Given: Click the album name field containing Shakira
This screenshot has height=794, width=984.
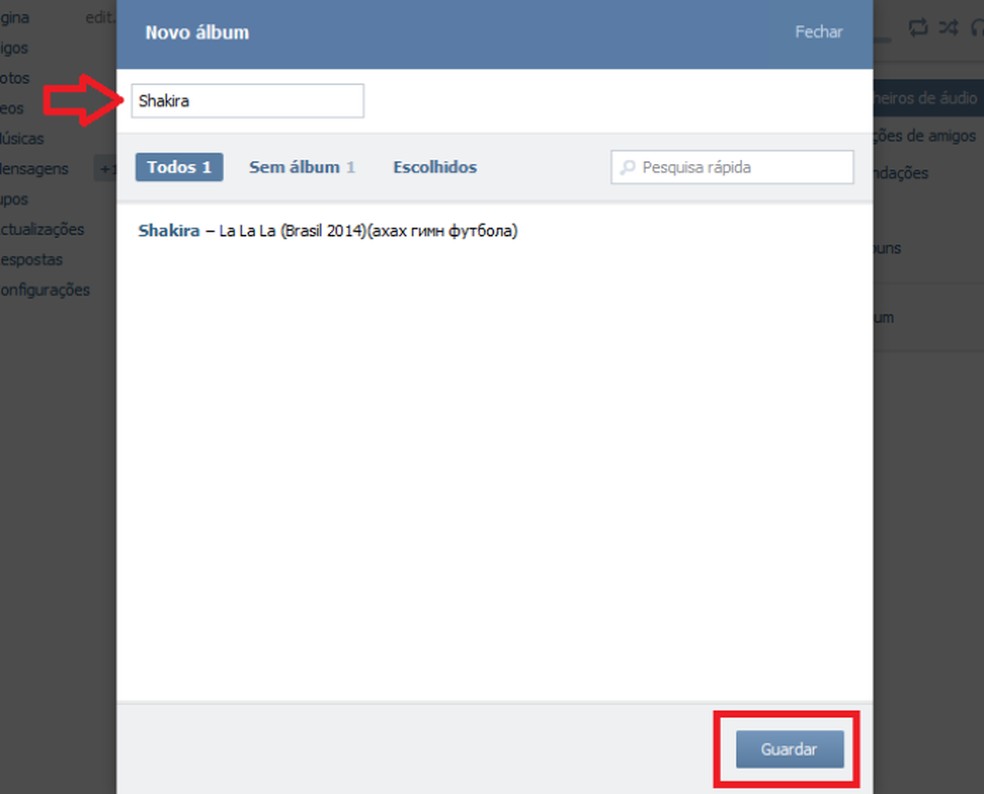Looking at the screenshot, I should (247, 100).
